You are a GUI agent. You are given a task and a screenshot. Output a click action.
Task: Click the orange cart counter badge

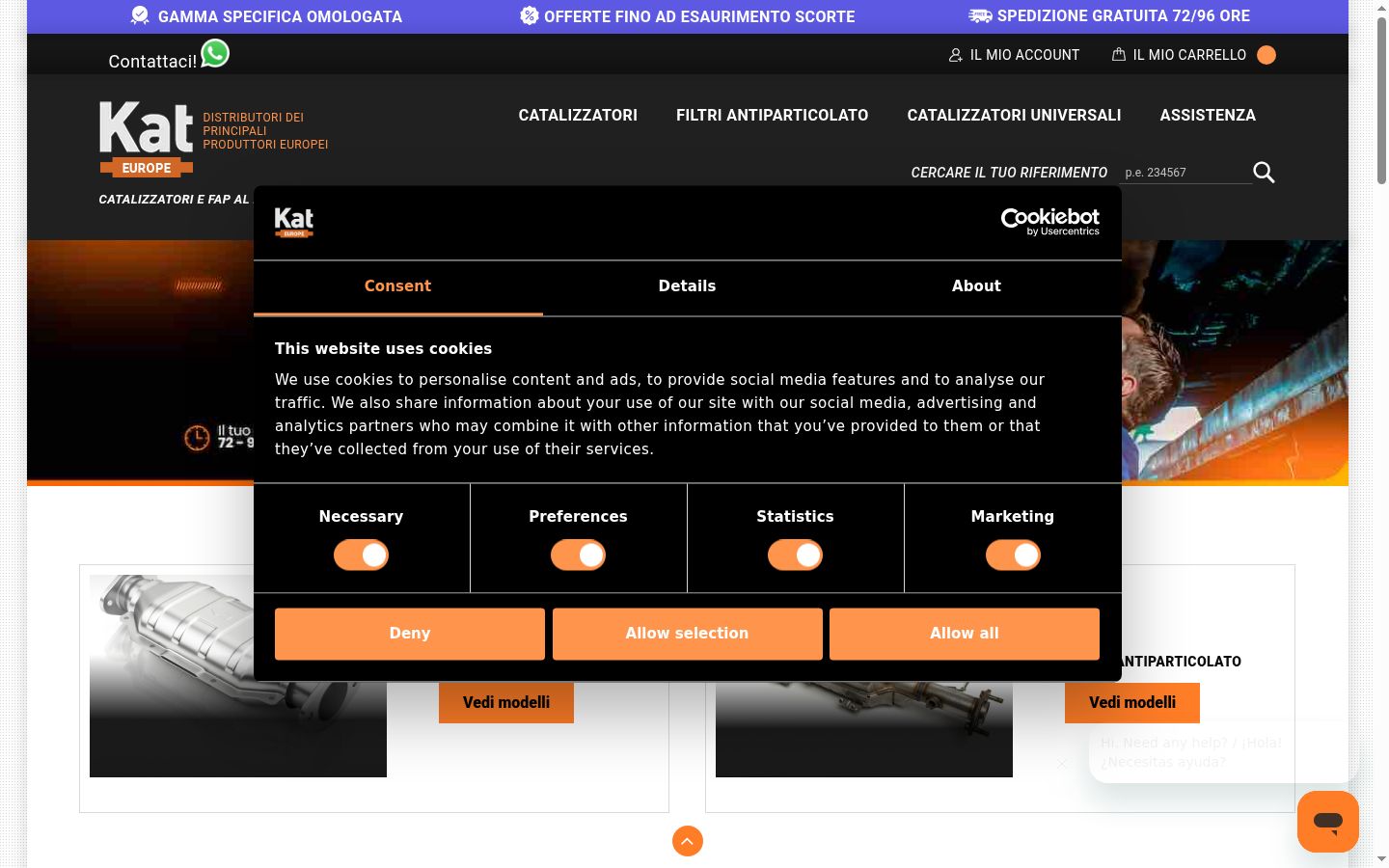point(1266,55)
